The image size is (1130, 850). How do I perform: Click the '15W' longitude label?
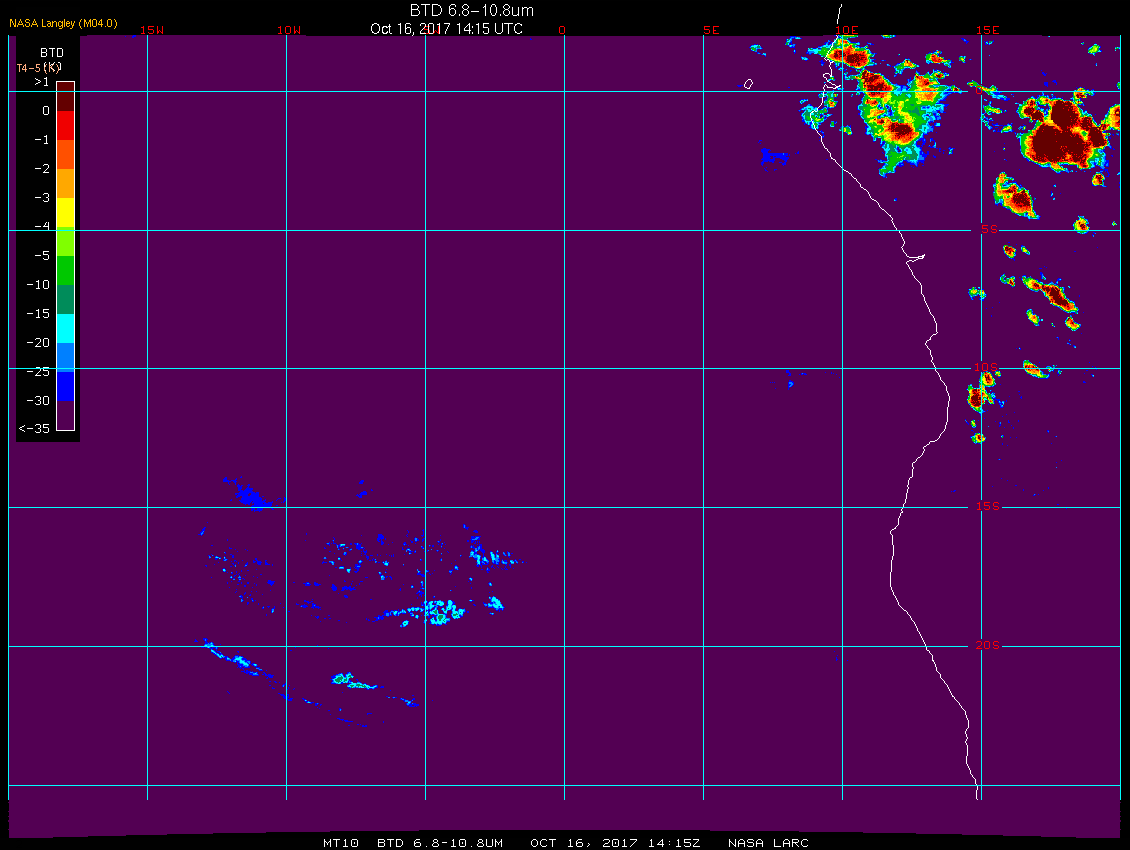tap(152, 30)
